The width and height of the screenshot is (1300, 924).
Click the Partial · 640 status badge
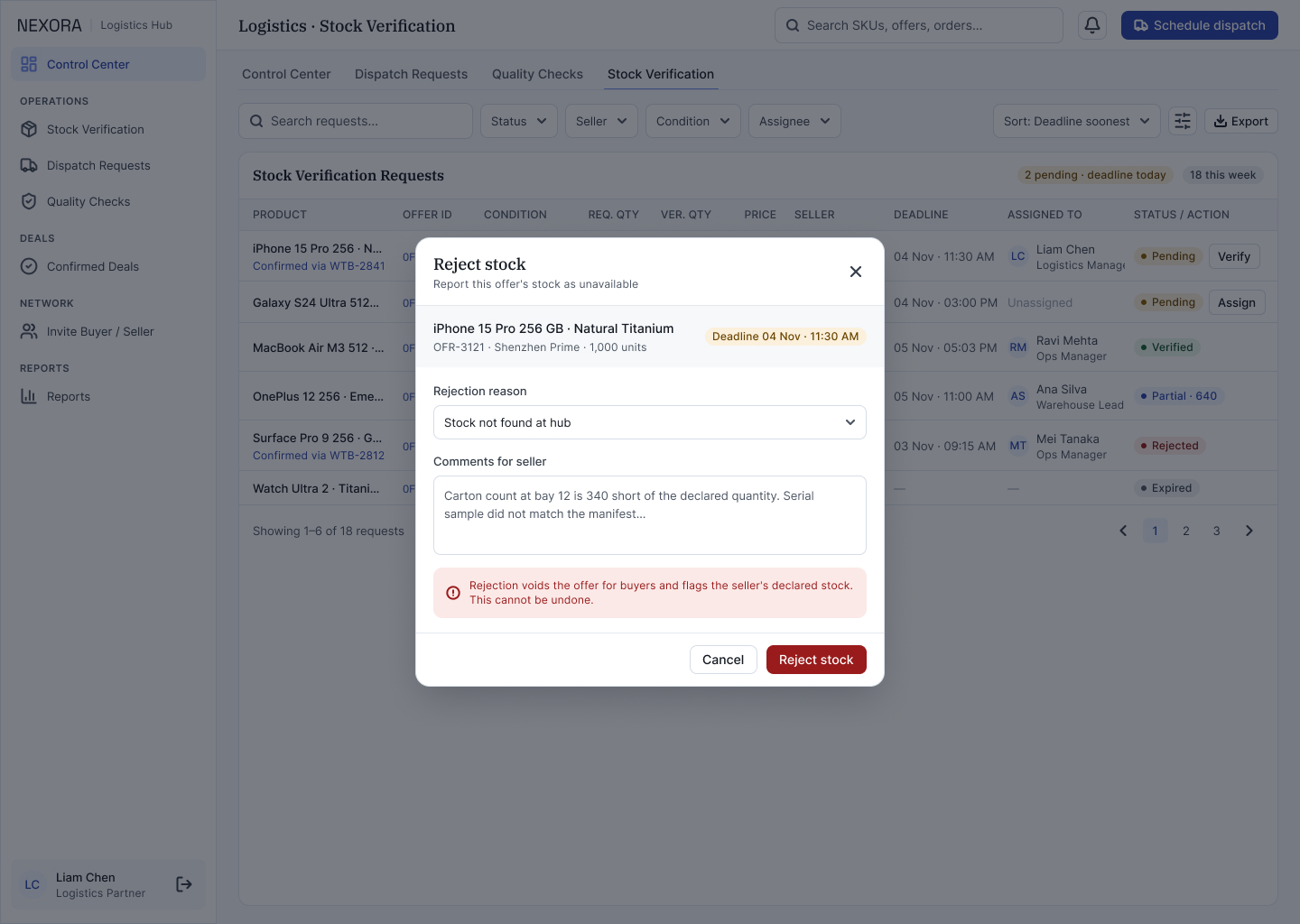click(1179, 396)
